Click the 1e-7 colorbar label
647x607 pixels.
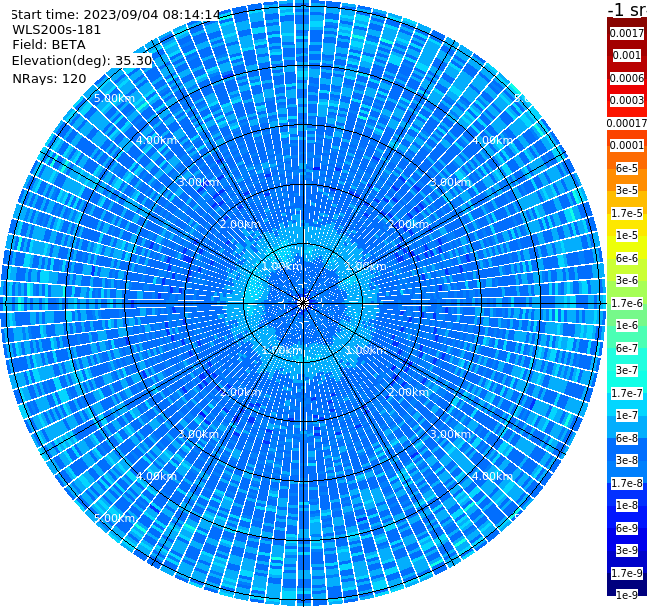click(627, 415)
